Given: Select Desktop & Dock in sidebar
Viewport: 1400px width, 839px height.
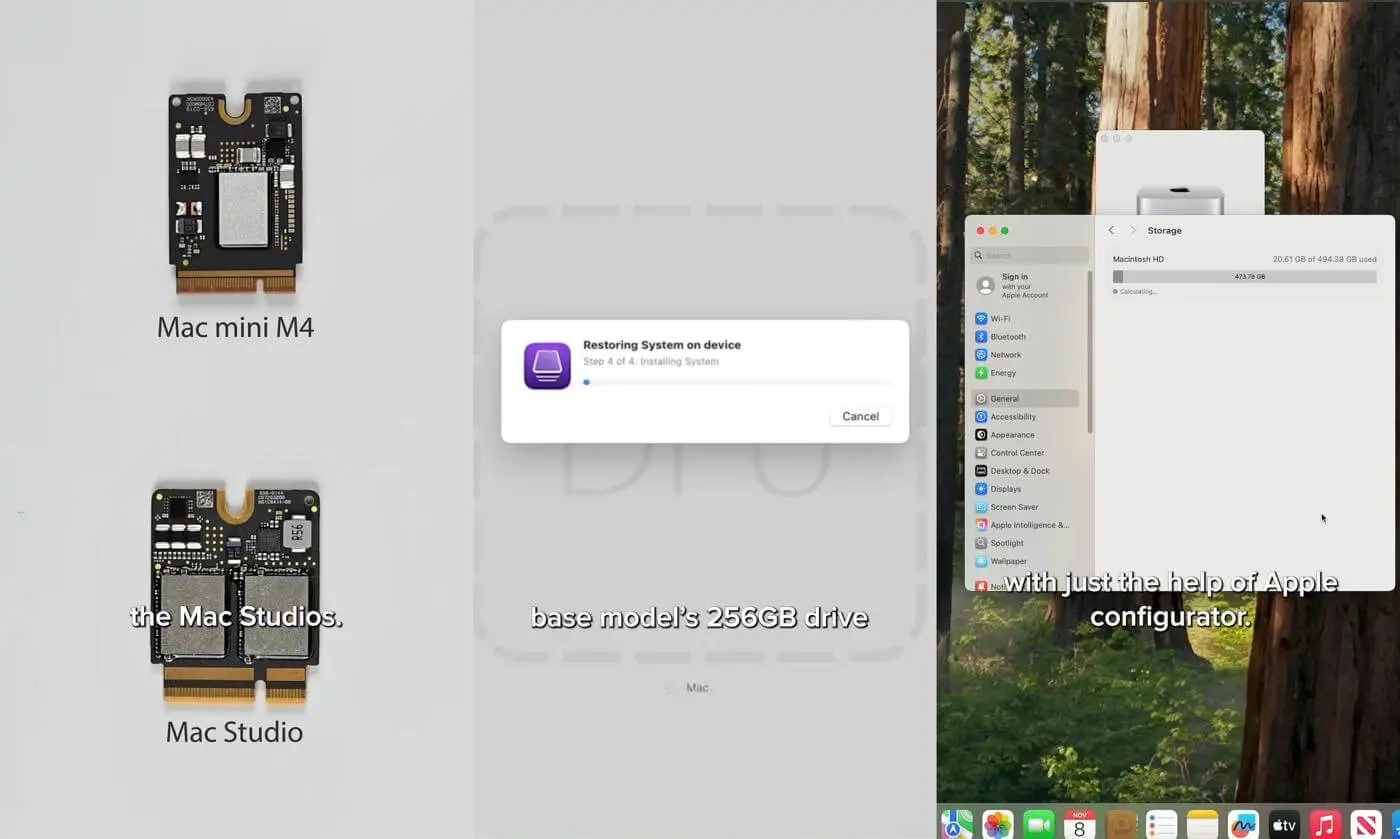Looking at the screenshot, I should pos(1019,471).
